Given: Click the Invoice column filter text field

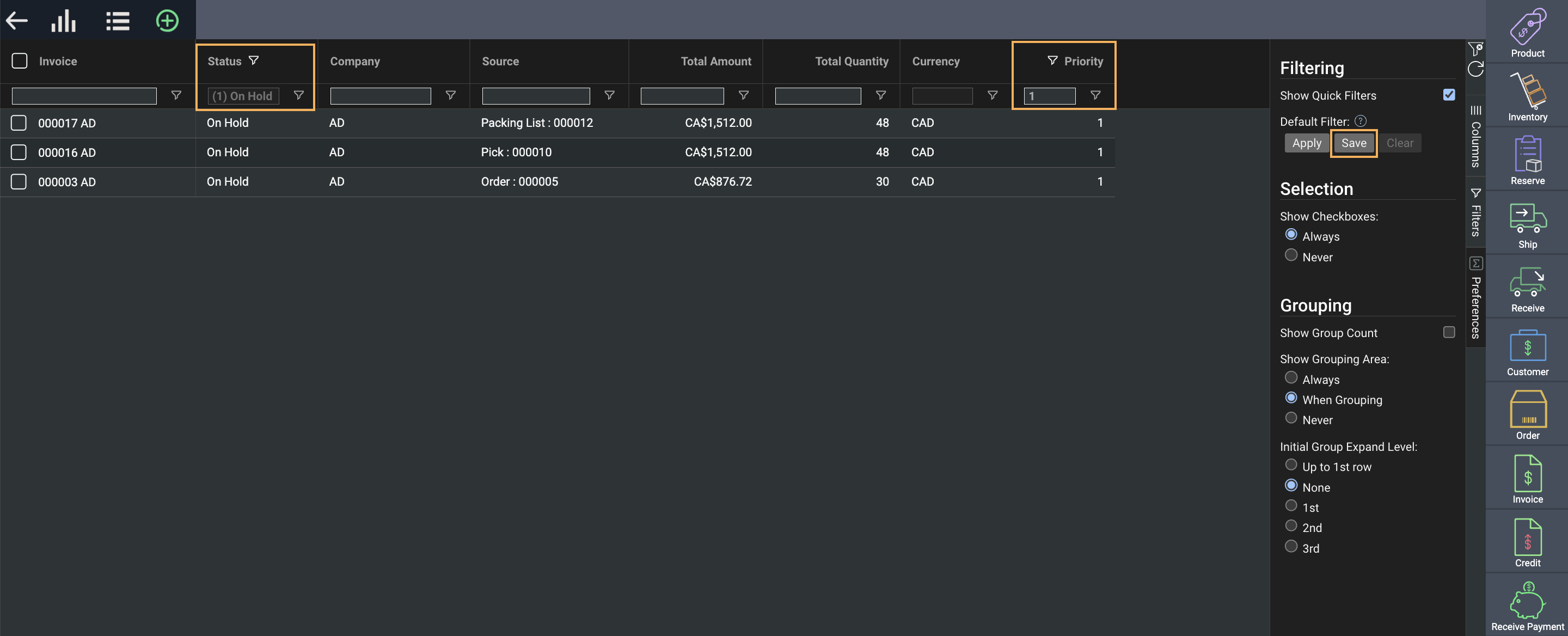Looking at the screenshot, I should [84, 95].
